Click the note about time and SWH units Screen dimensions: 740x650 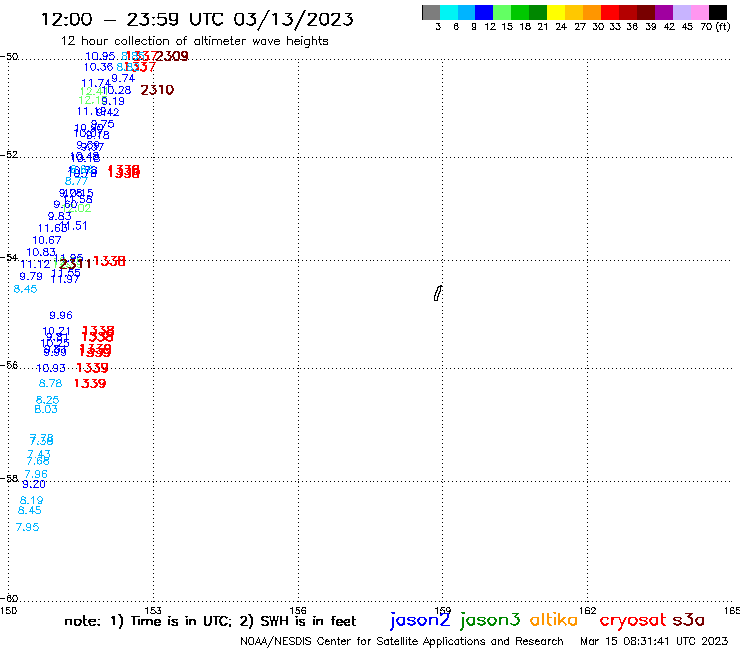[x=210, y=621]
